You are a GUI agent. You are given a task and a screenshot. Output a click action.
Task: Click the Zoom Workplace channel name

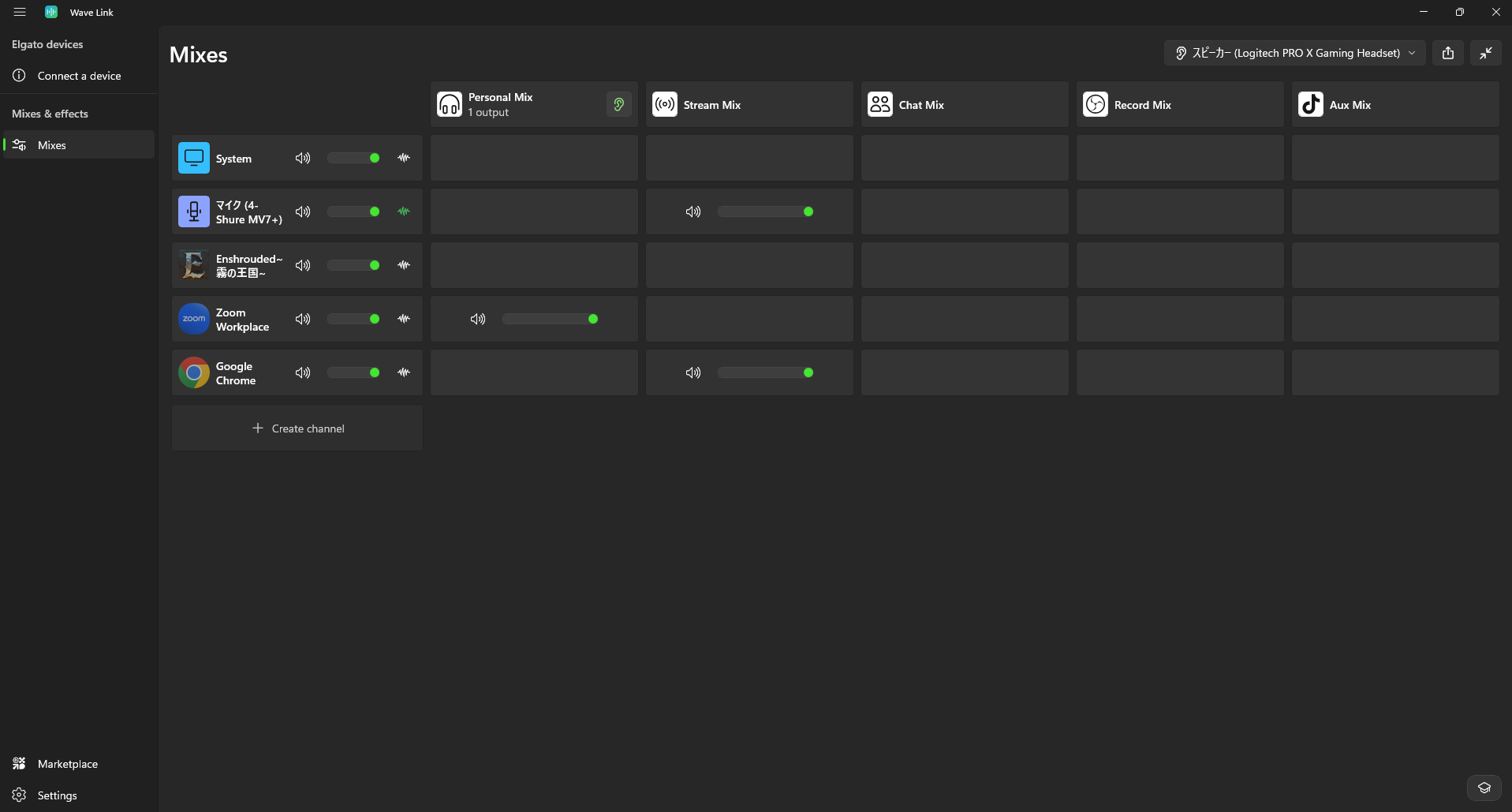click(x=242, y=320)
